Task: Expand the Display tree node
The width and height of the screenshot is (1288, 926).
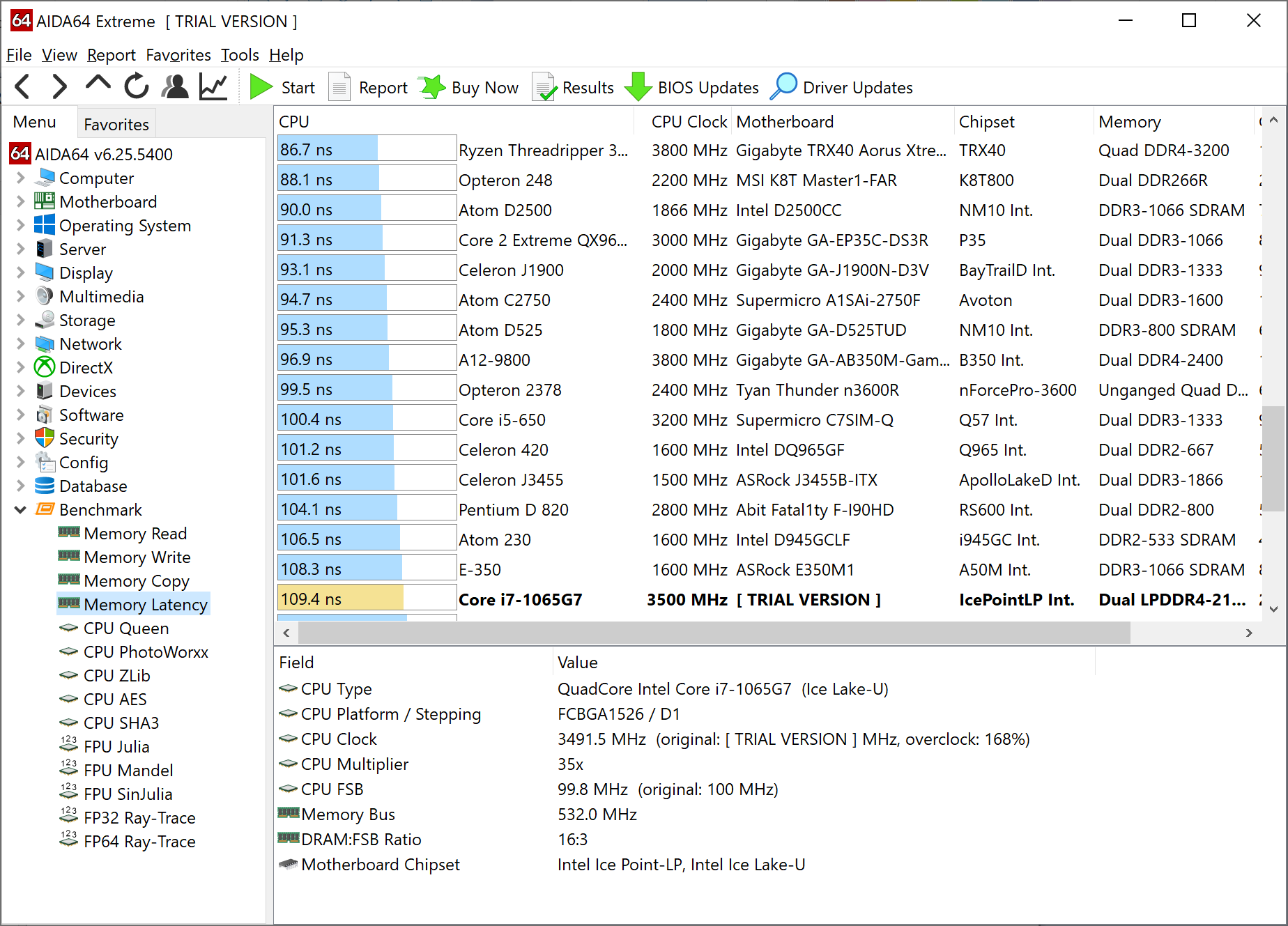Action: [20, 273]
